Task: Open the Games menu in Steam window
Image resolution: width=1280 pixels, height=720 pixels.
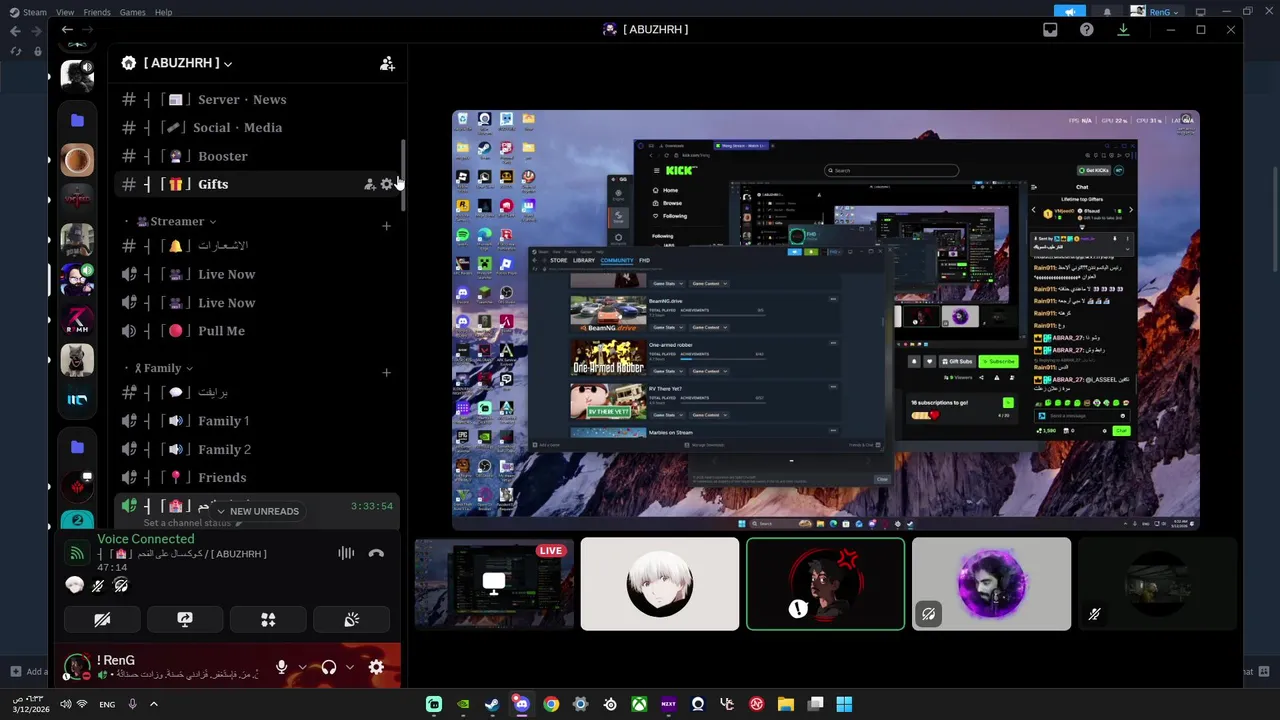Action: [x=132, y=12]
